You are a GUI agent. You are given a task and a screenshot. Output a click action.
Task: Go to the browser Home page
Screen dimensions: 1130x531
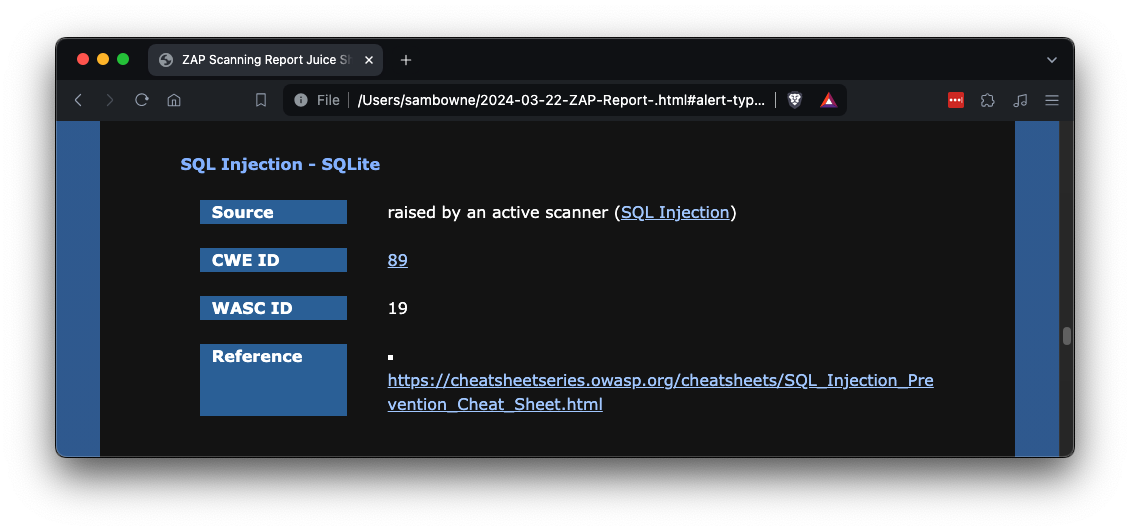(174, 100)
